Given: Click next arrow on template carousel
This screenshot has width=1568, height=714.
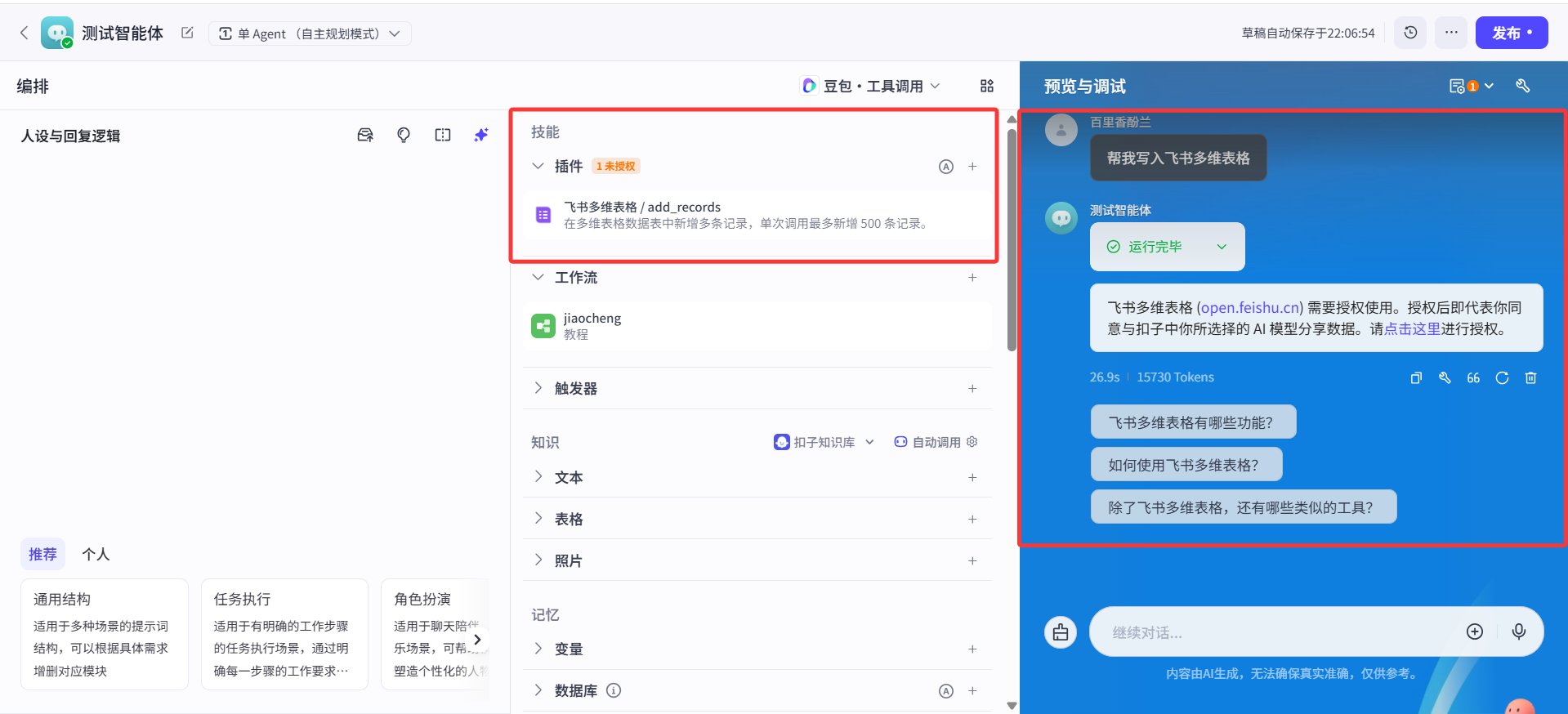Looking at the screenshot, I should (477, 640).
